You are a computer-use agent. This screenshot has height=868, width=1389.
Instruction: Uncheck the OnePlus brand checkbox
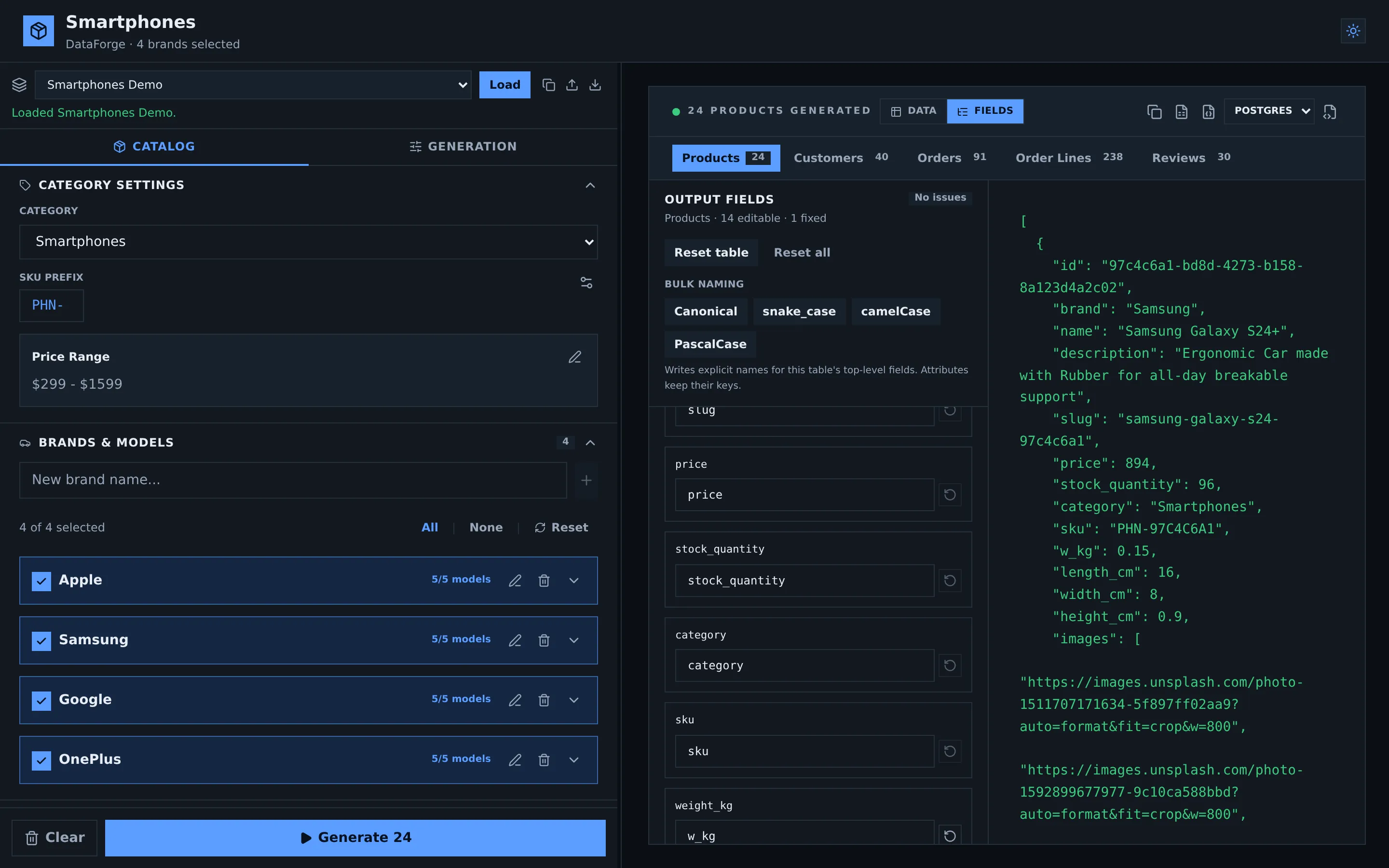tap(41, 760)
